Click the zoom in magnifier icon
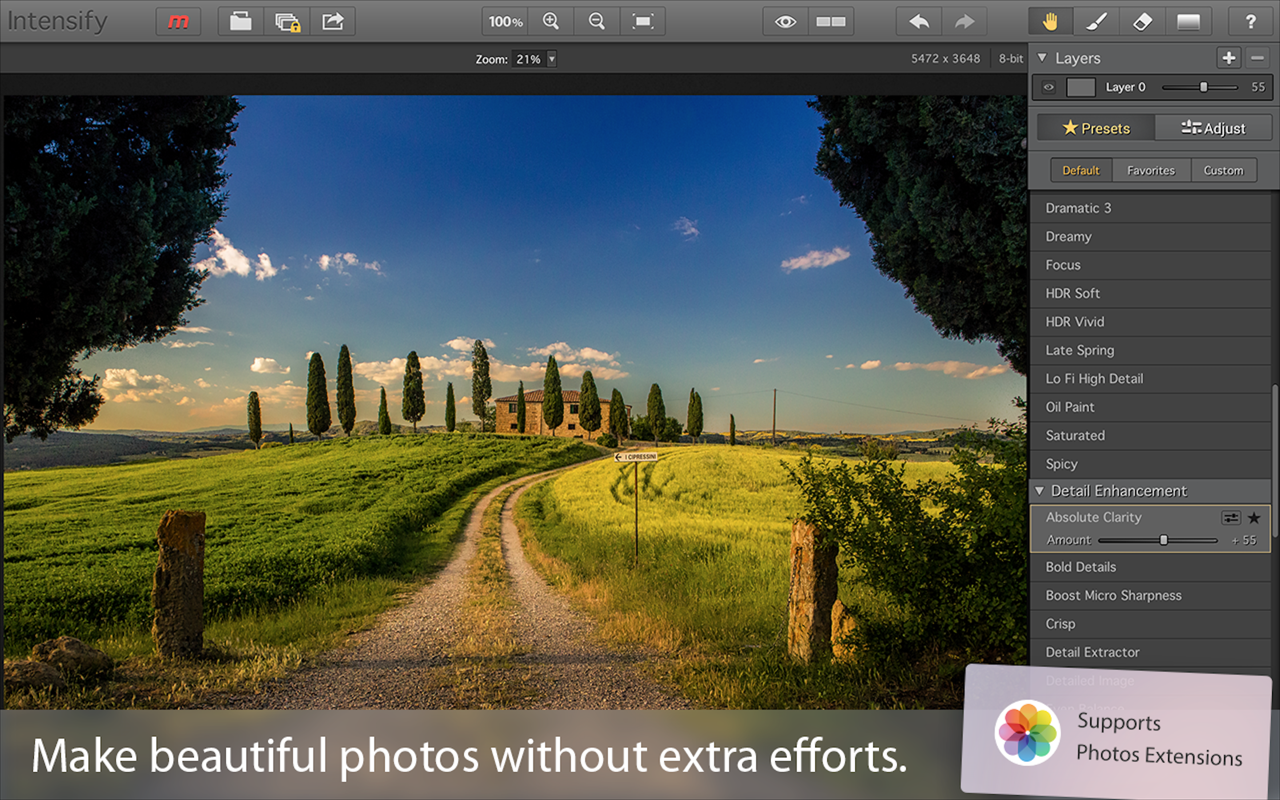1280x800 pixels. tap(551, 21)
